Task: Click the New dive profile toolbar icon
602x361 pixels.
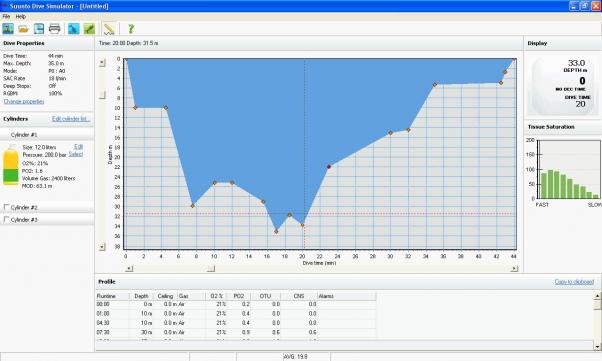Action: (x=8, y=29)
